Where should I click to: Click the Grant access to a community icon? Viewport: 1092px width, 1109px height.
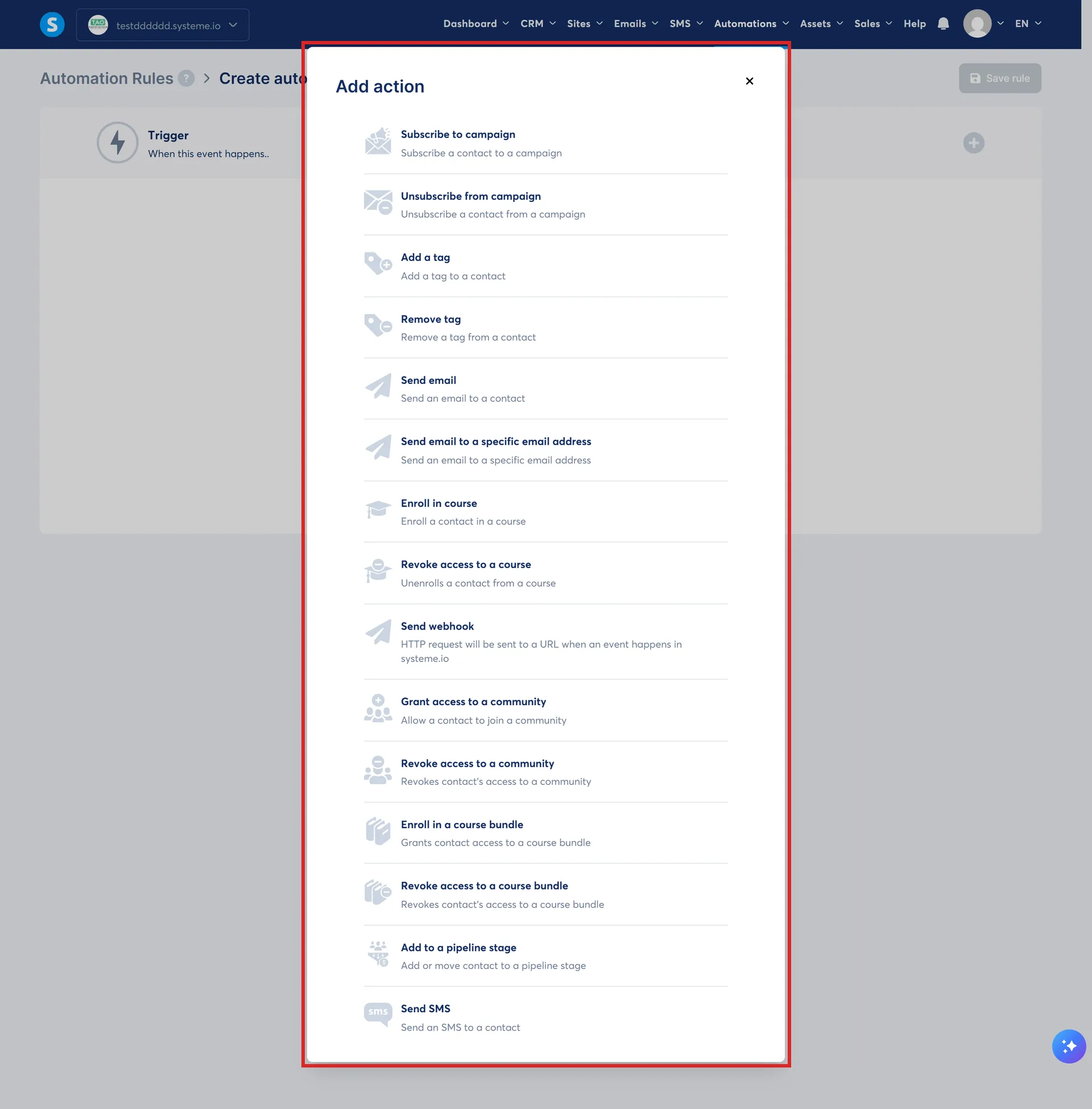pos(378,709)
